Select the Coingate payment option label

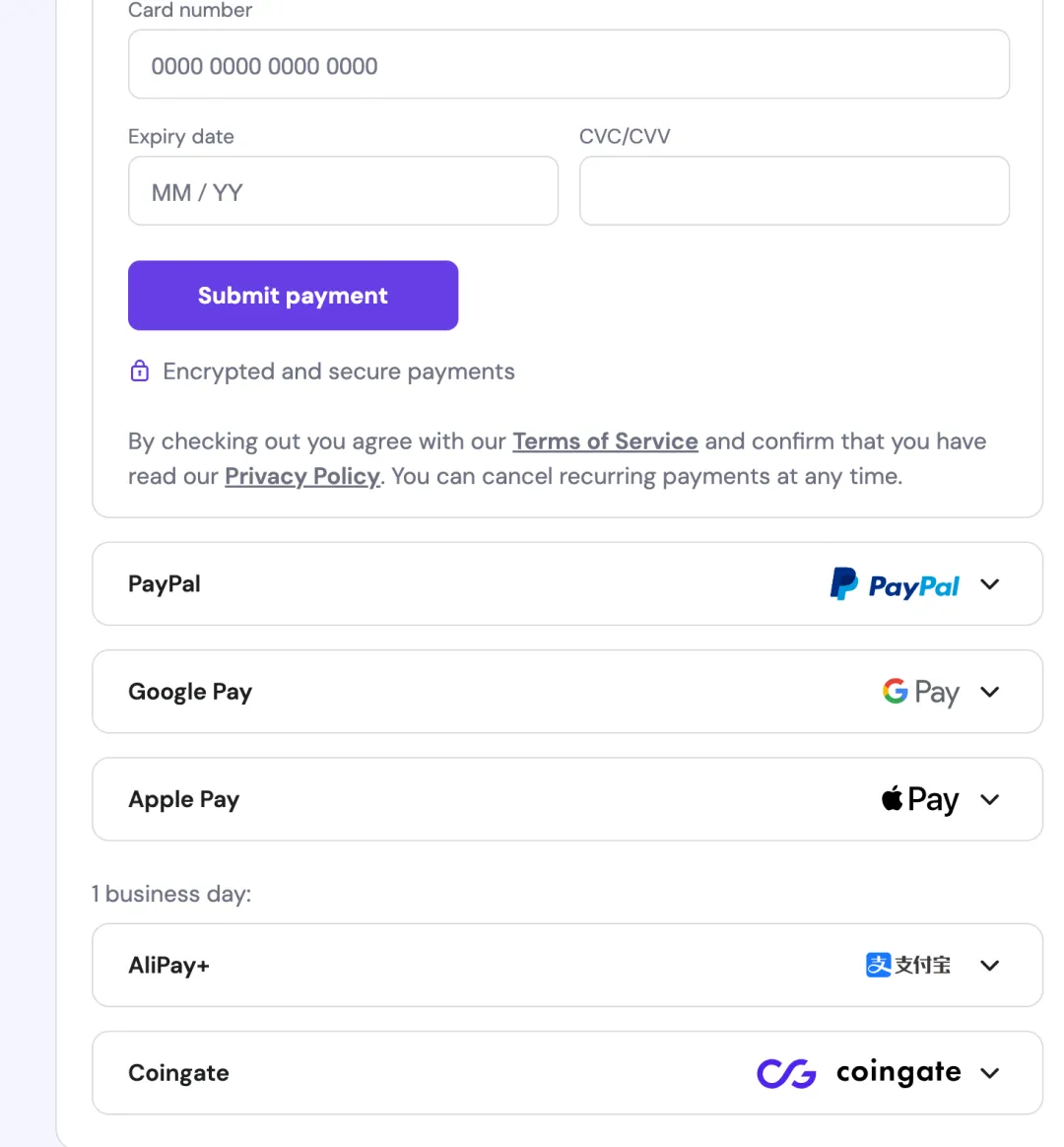[x=178, y=1073]
